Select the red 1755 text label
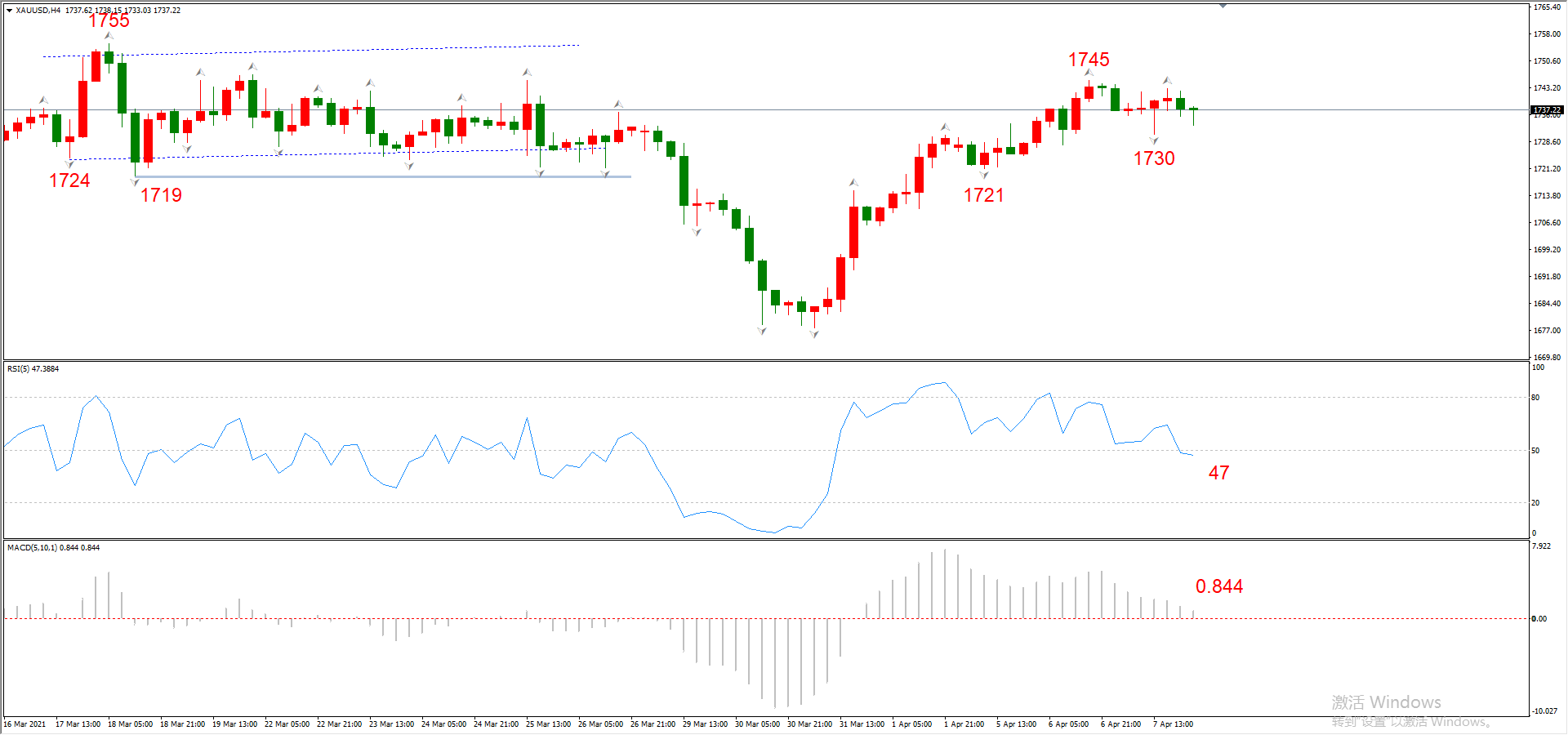 [x=109, y=21]
